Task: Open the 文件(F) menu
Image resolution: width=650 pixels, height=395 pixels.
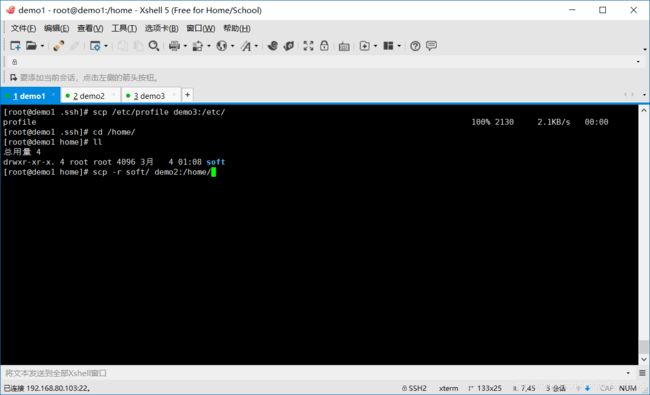Action: coord(23,29)
